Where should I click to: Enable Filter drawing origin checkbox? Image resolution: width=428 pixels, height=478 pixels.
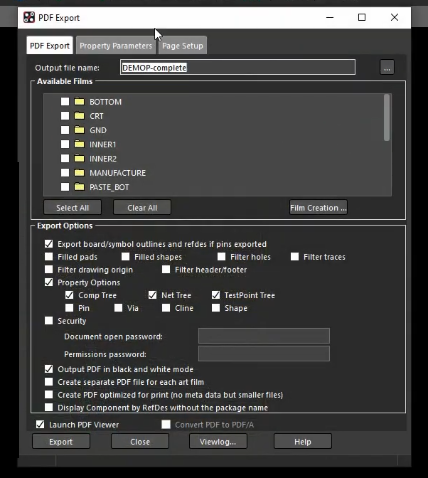(x=49, y=269)
